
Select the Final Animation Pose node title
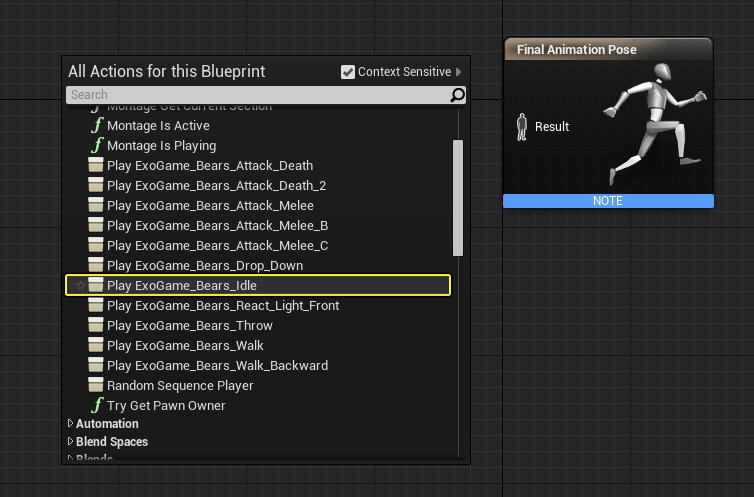coord(577,50)
